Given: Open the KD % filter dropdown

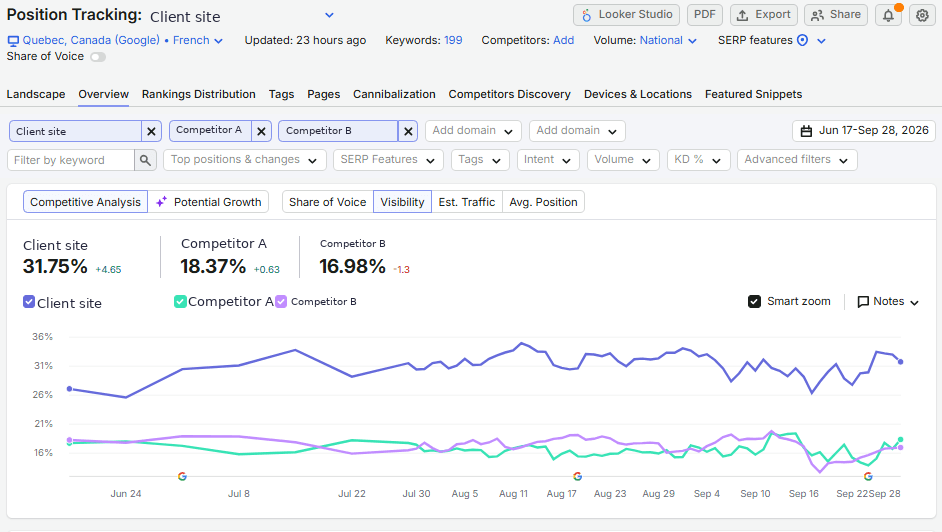Looking at the screenshot, I should [698, 160].
